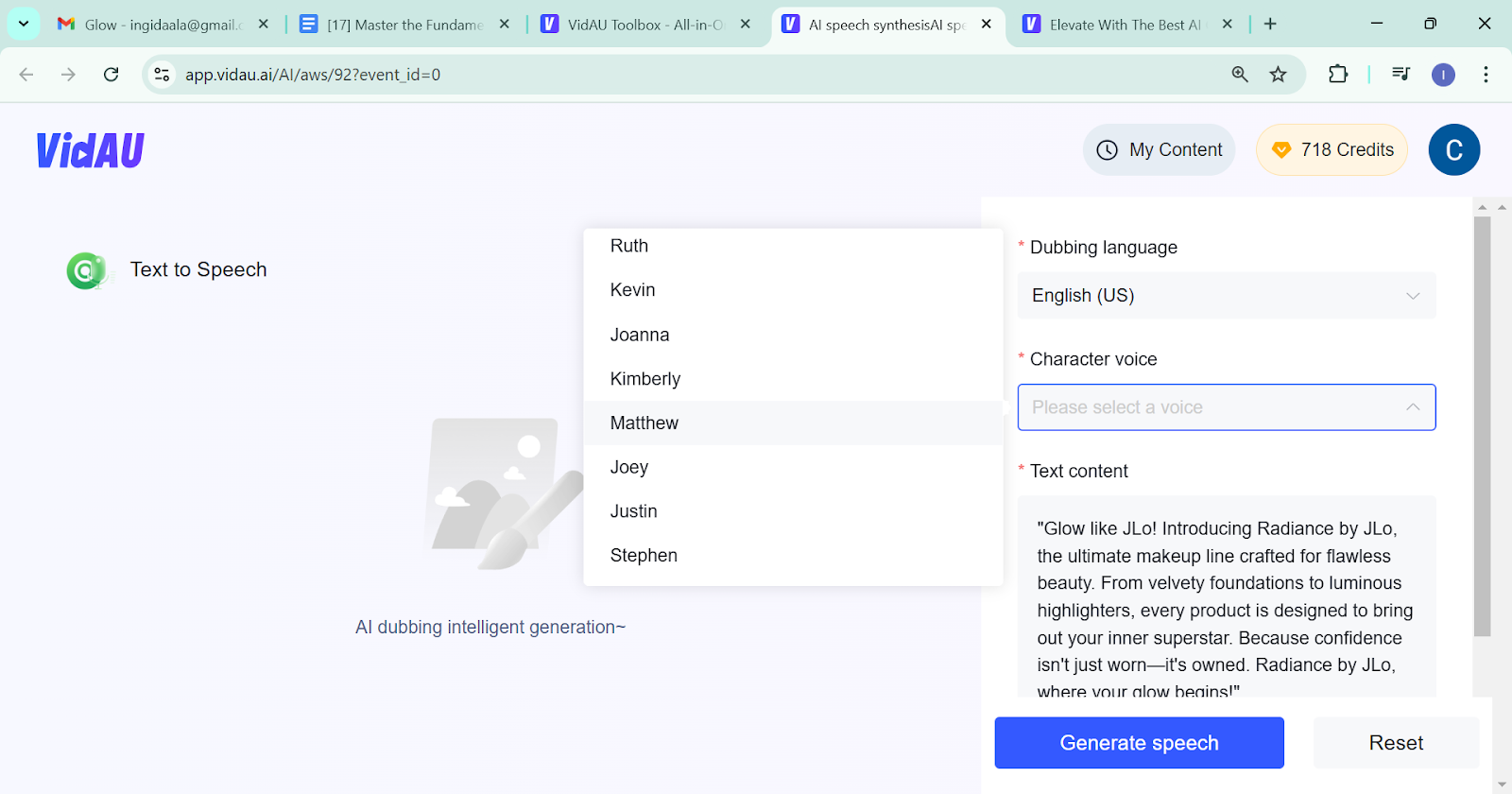This screenshot has height=794, width=1512.
Task: View site information icon in address bar
Action: tap(162, 74)
